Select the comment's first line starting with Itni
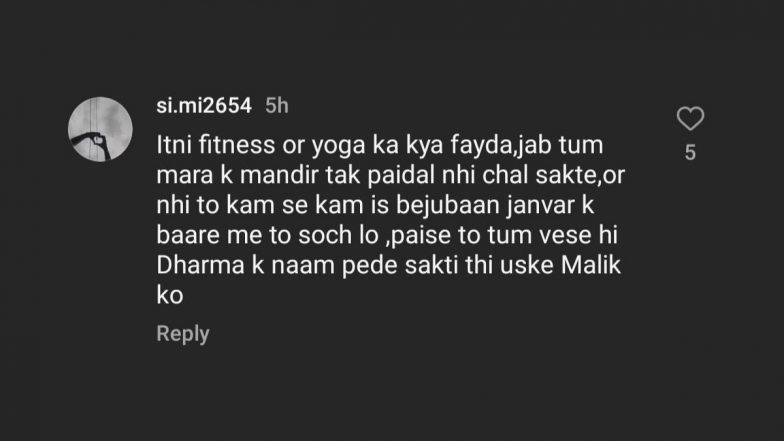Image resolution: width=784 pixels, height=441 pixels. point(380,146)
